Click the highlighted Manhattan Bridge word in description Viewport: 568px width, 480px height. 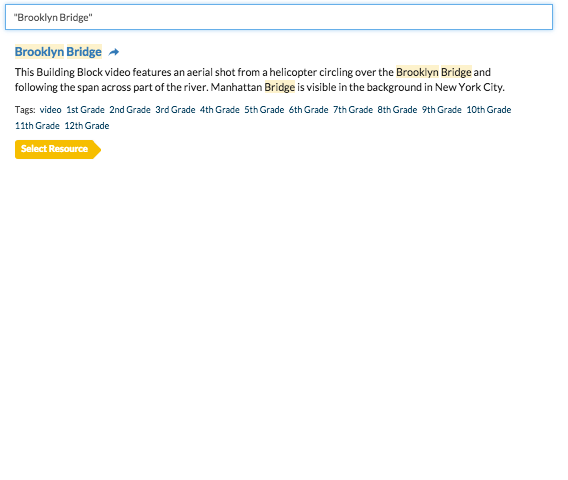click(280, 87)
